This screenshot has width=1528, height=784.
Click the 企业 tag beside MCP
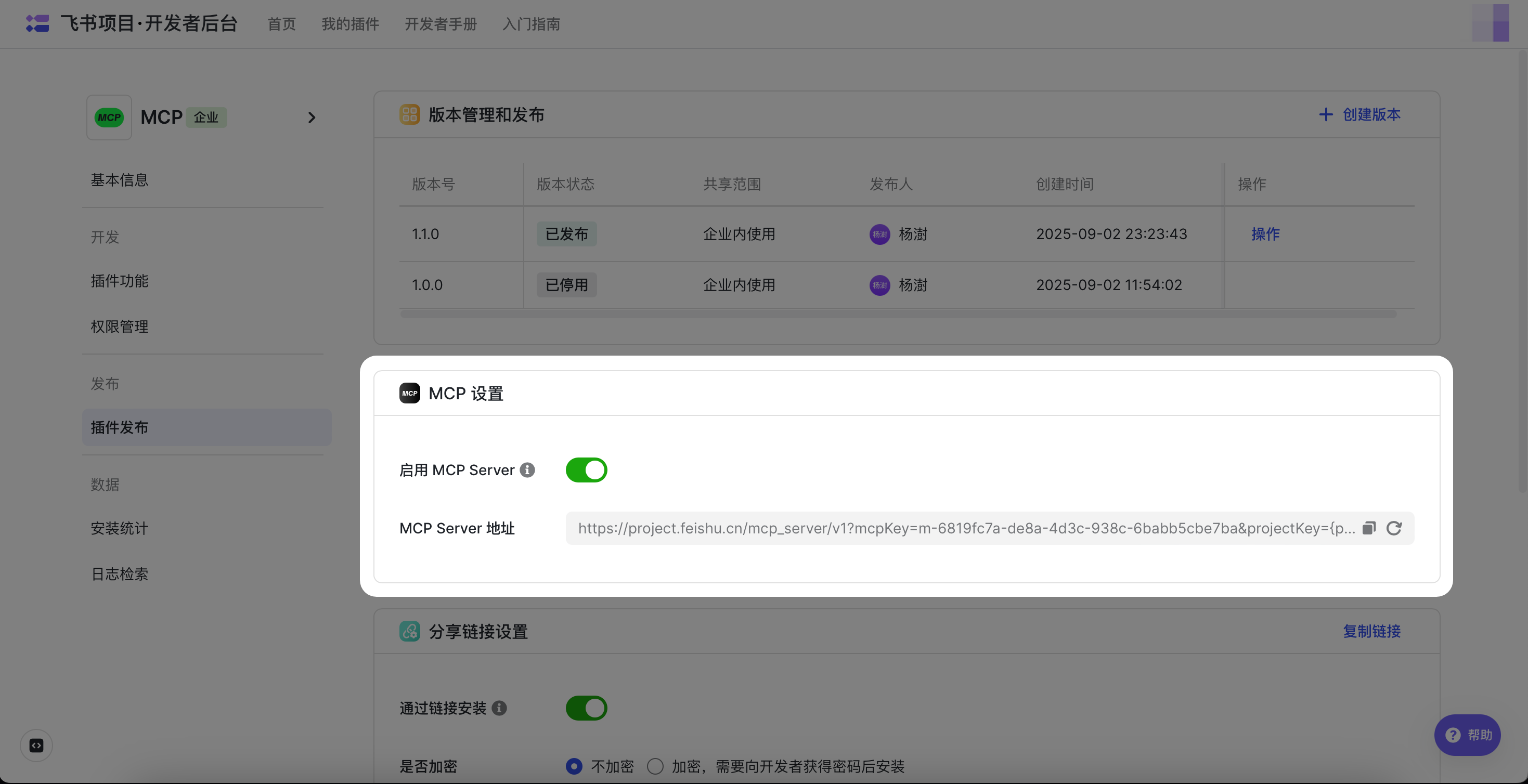click(206, 117)
